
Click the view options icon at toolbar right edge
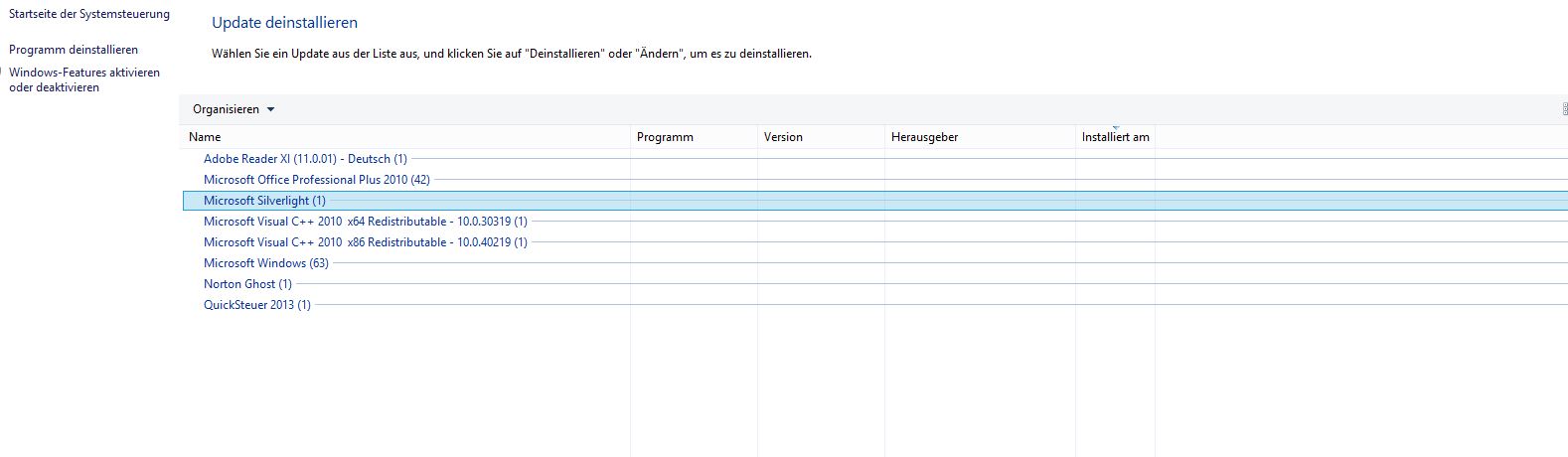point(1564,109)
